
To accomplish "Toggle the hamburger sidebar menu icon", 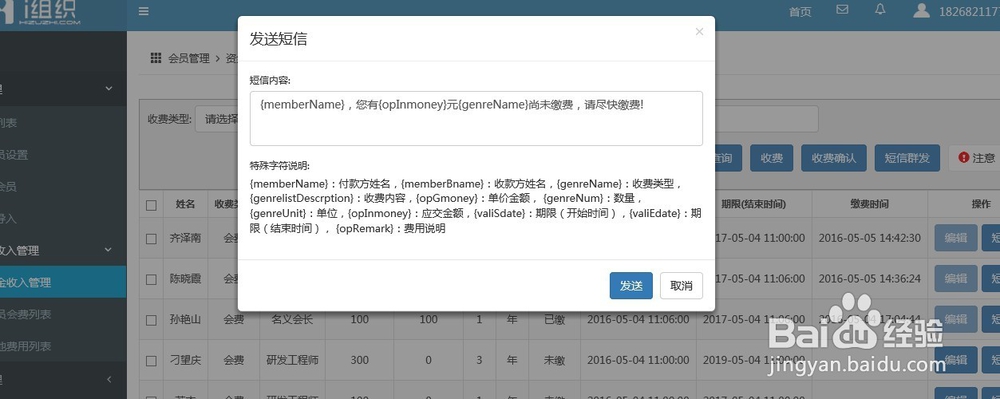I will click(x=143, y=11).
